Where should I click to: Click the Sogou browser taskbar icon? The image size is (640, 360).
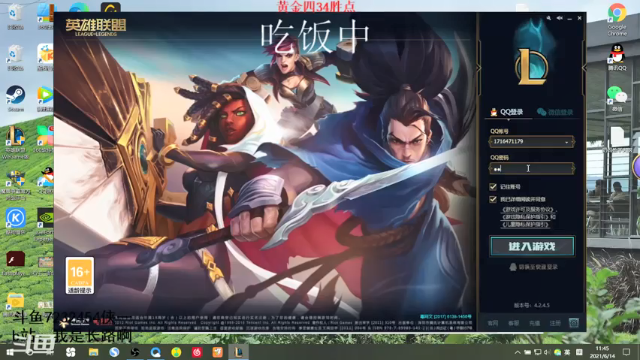tap(114, 352)
